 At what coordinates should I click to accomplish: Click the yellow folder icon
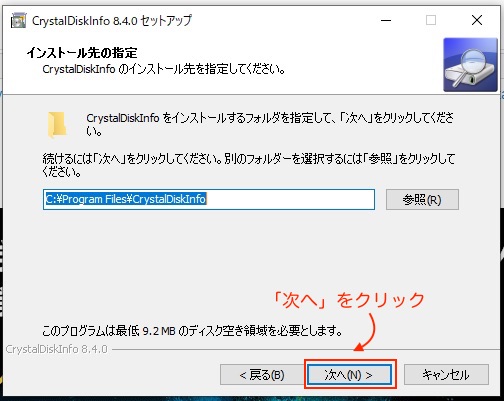click(57, 125)
